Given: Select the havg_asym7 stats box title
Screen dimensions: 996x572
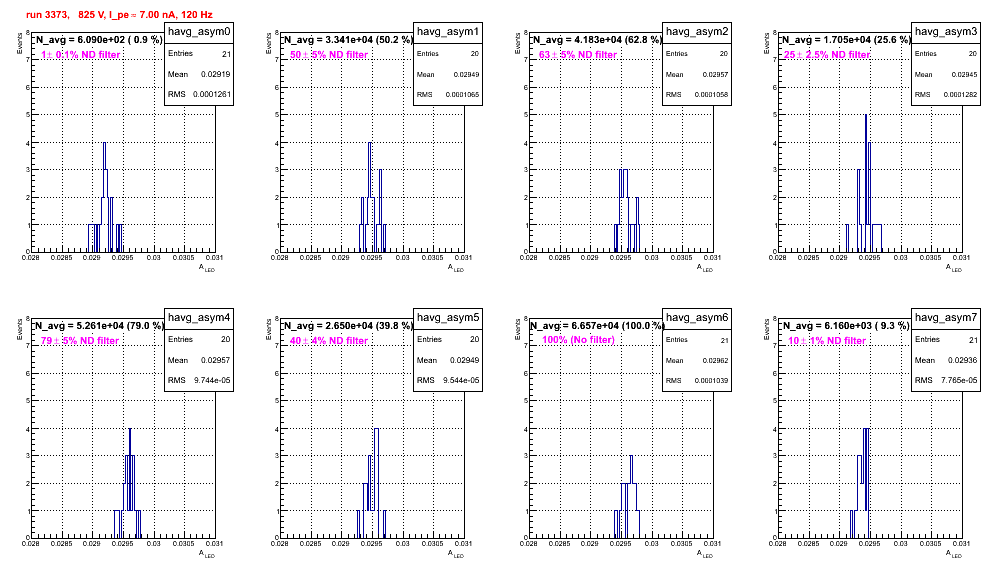Looking at the screenshot, I should (946, 318).
